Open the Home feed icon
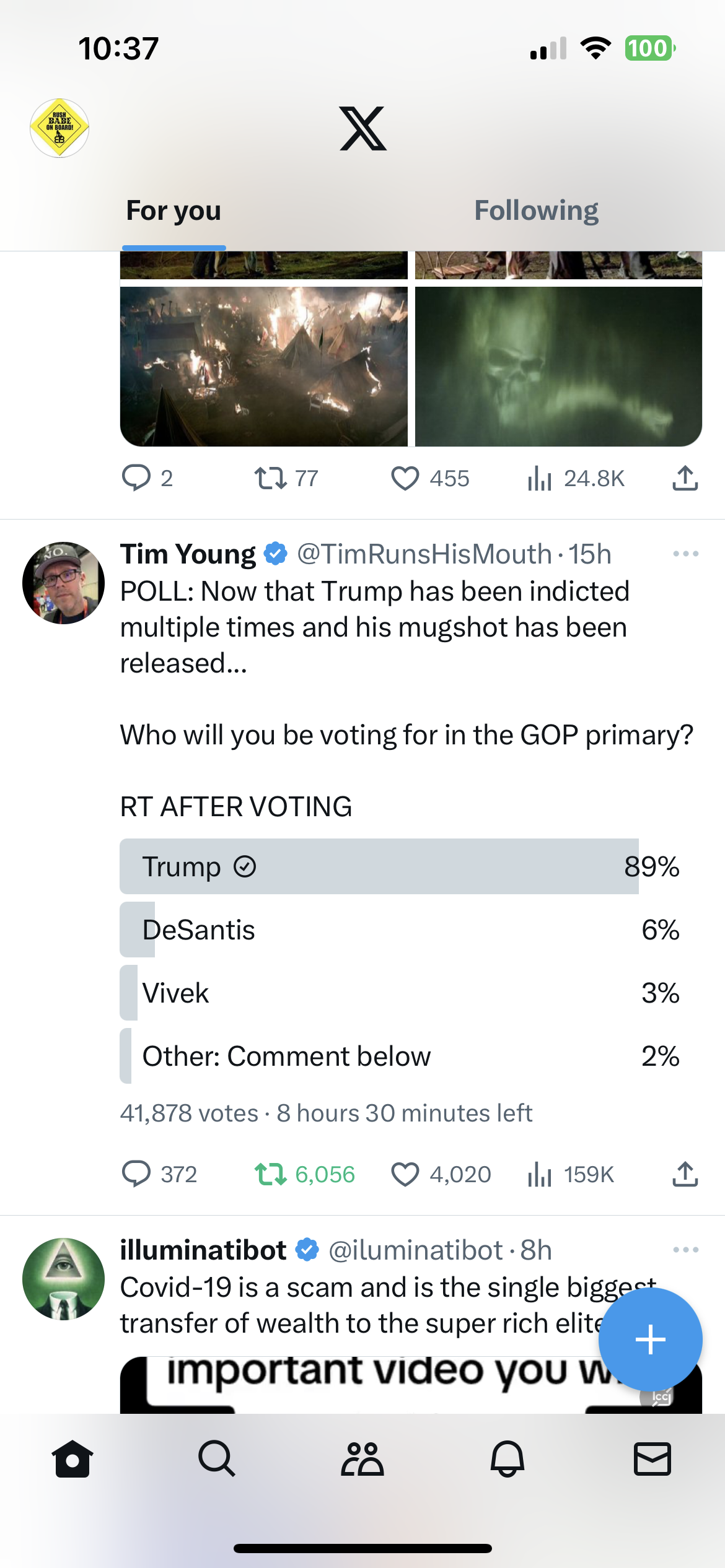The height and width of the screenshot is (1568, 725). pos(72,1459)
